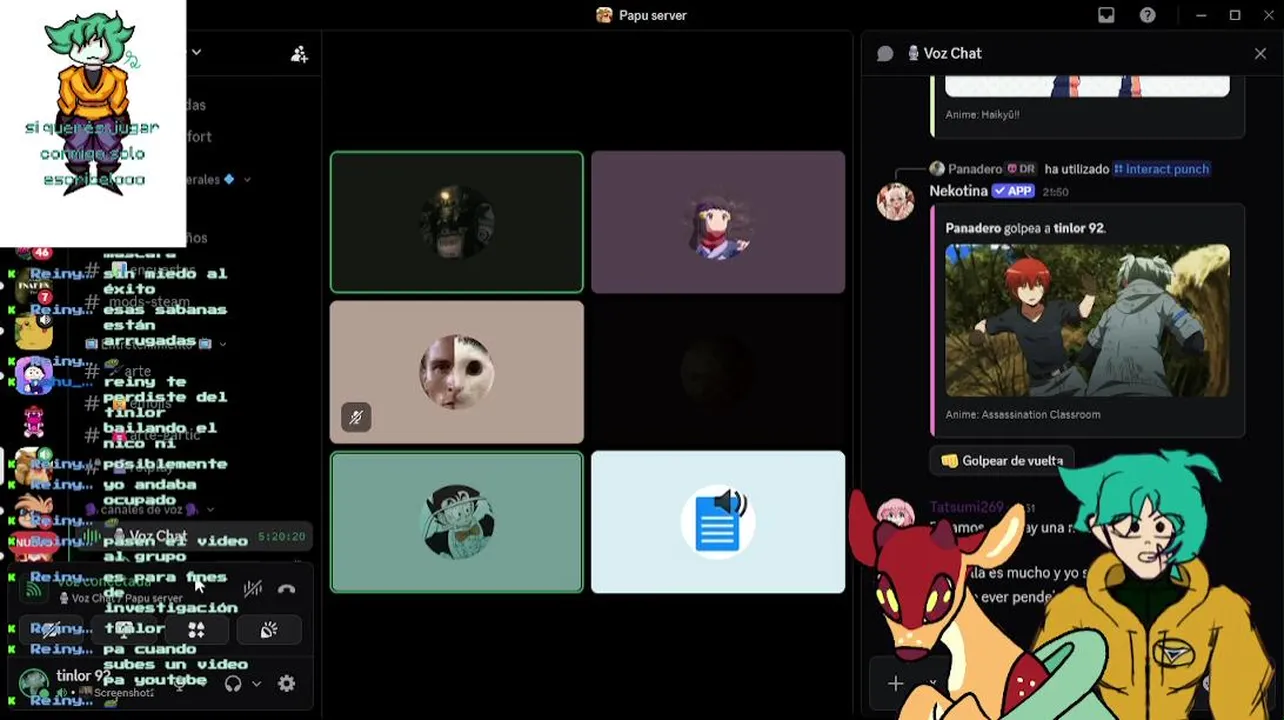Viewport: 1284px width, 720px height.
Task: Start screen sharing
Action: (x=124, y=630)
